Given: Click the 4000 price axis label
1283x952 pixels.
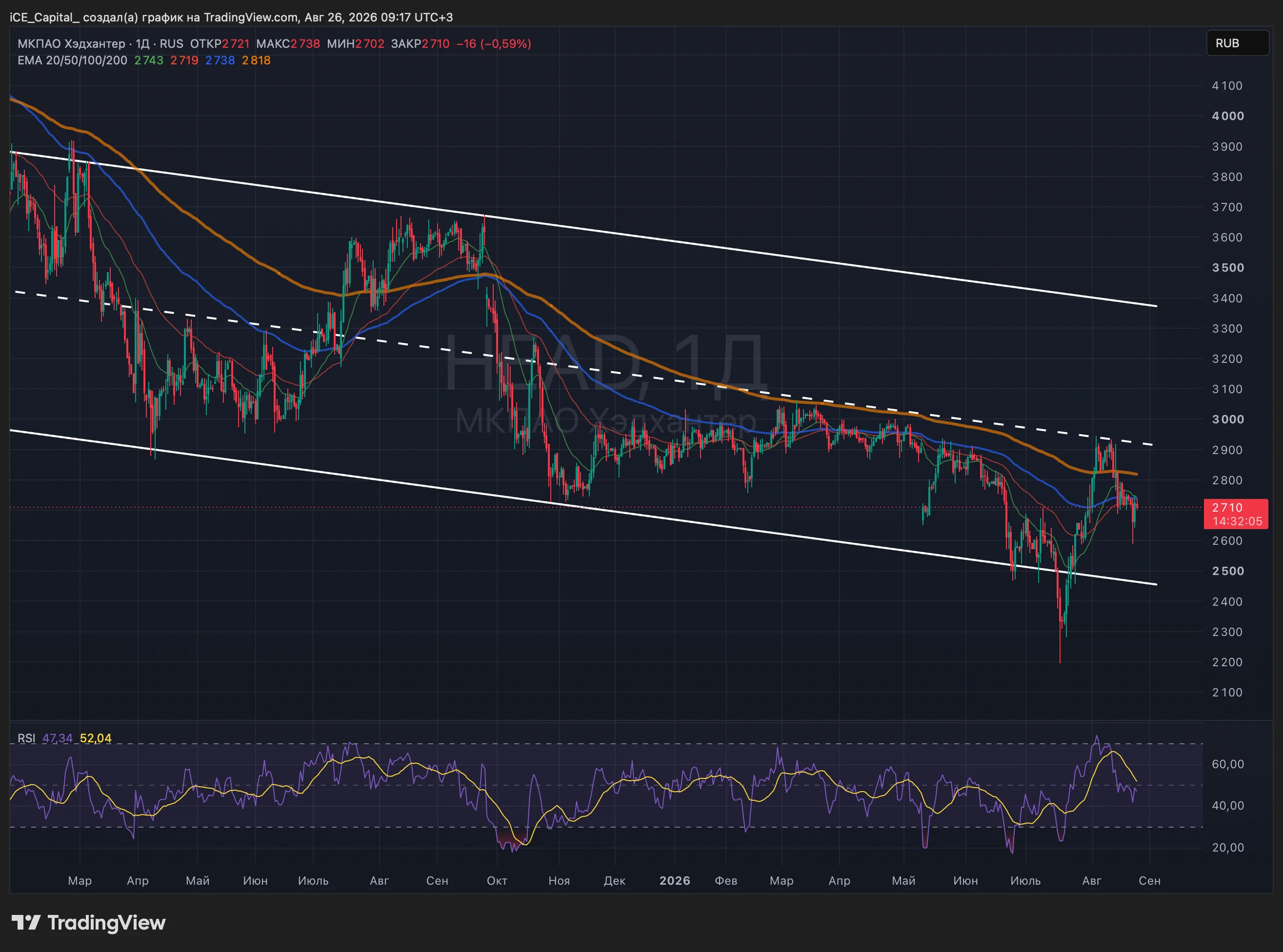Looking at the screenshot, I should click(1228, 116).
